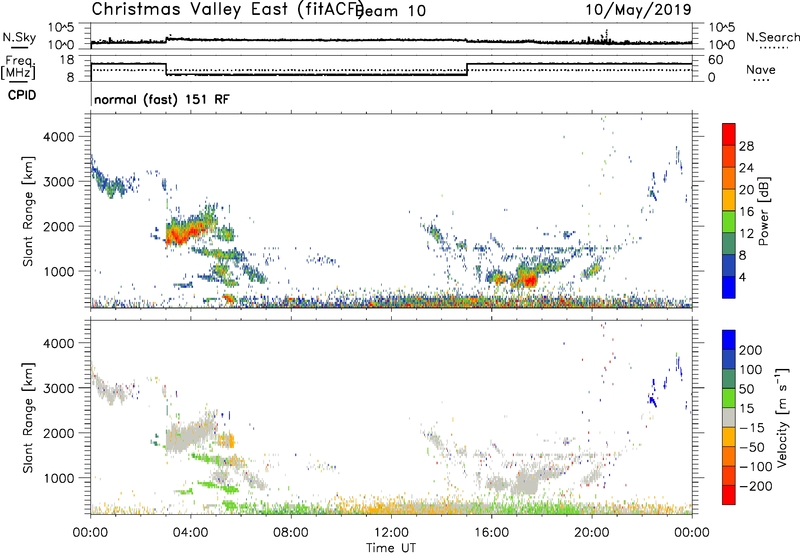Click the blue top of velocity colorbar
The height and width of the screenshot is (554, 800).
(729, 340)
